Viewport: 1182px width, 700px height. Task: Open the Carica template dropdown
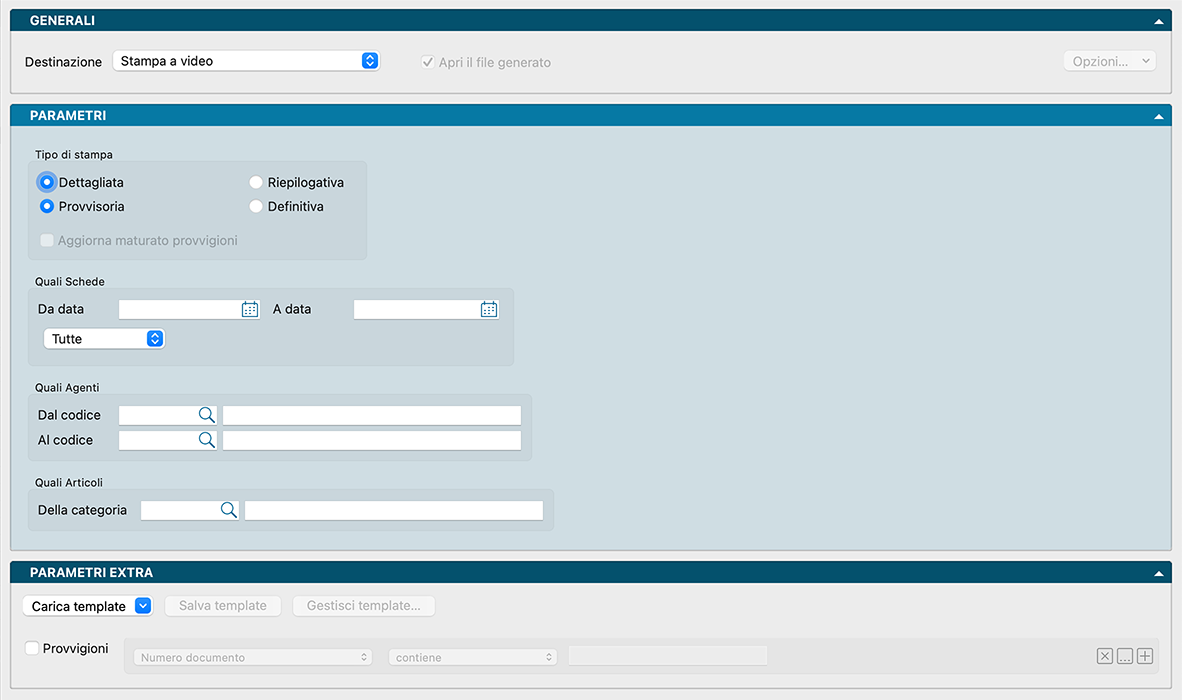(87, 606)
